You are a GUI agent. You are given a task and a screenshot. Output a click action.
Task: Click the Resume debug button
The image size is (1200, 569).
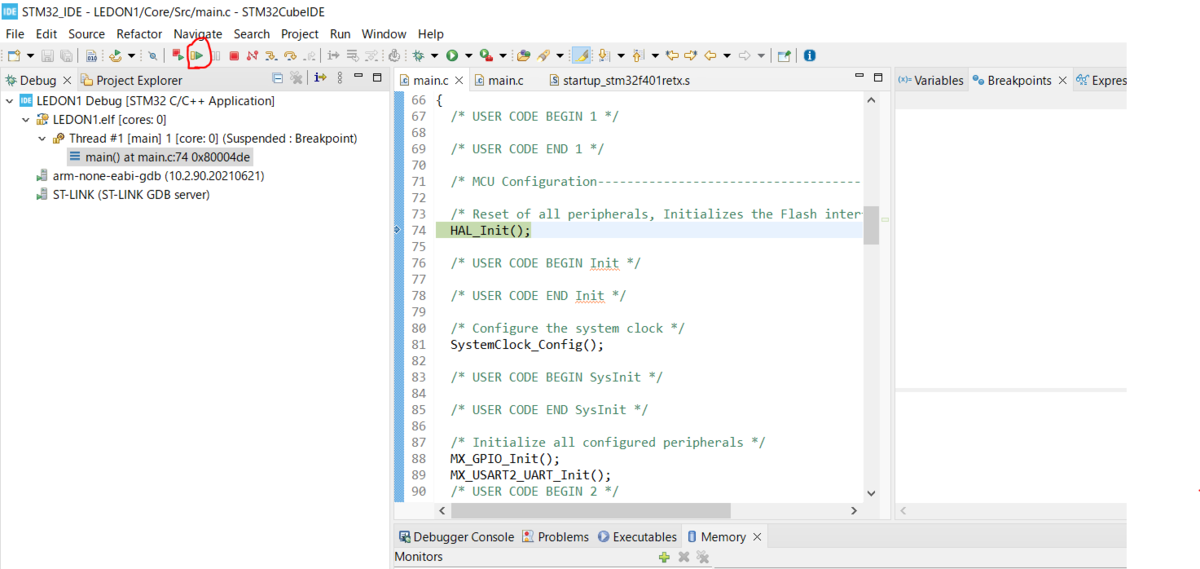click(197, 55)
